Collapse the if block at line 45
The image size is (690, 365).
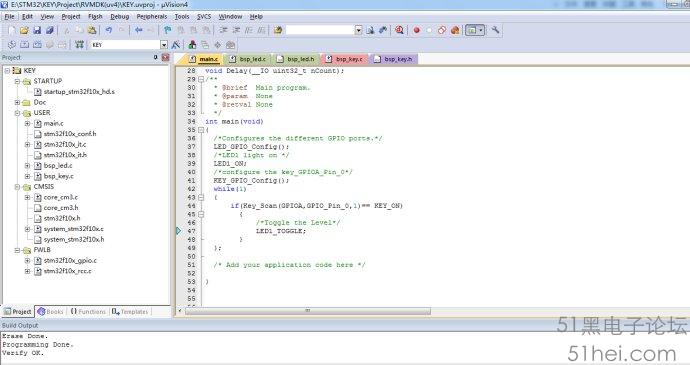[x=201, y=214]
